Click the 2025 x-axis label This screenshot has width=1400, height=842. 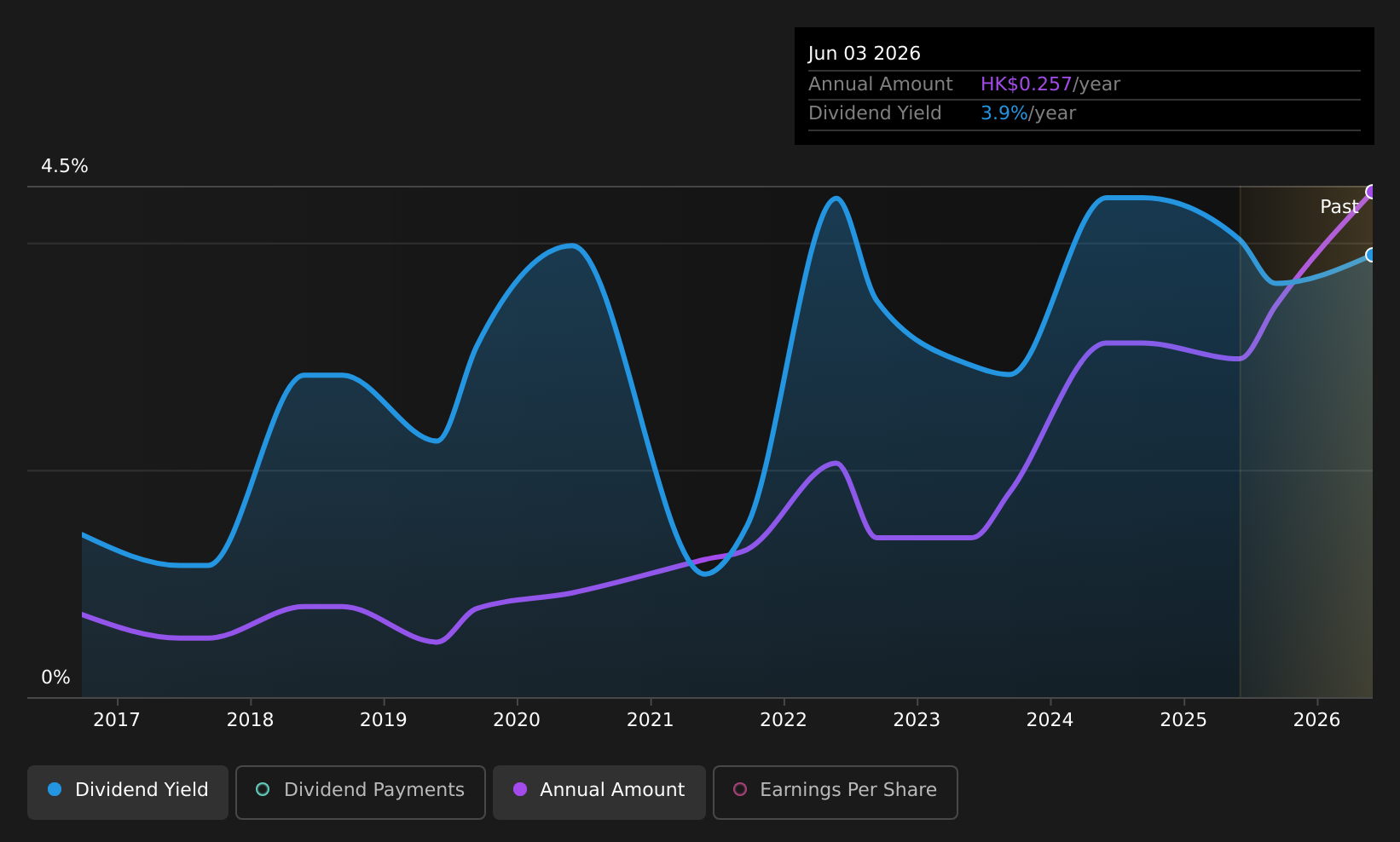[1183, 720]
